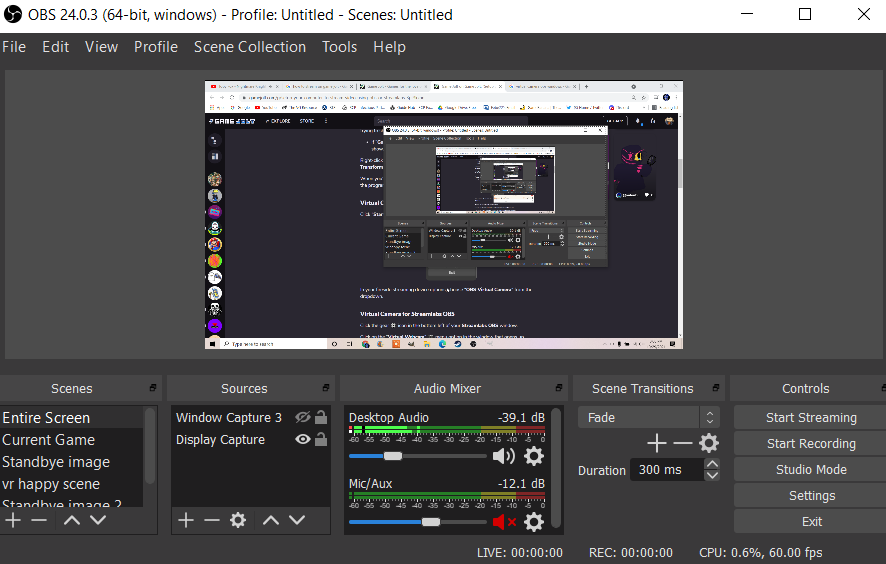Open Mic/Aux settings gear
886x564 pixels.
pos(534,522)
